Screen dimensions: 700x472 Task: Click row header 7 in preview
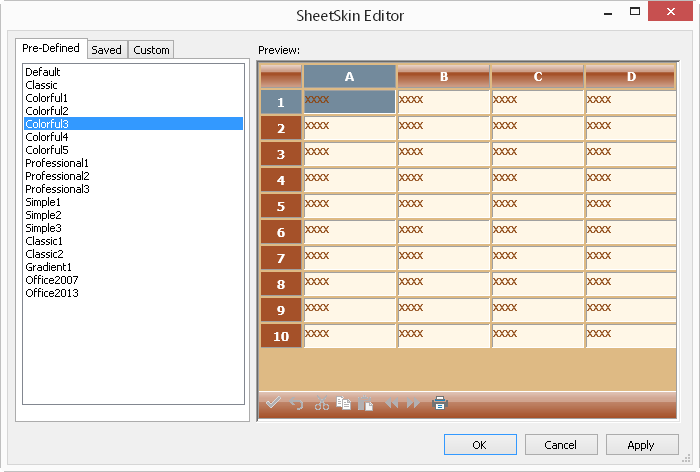pyautogui.click(x=281, y=258)
